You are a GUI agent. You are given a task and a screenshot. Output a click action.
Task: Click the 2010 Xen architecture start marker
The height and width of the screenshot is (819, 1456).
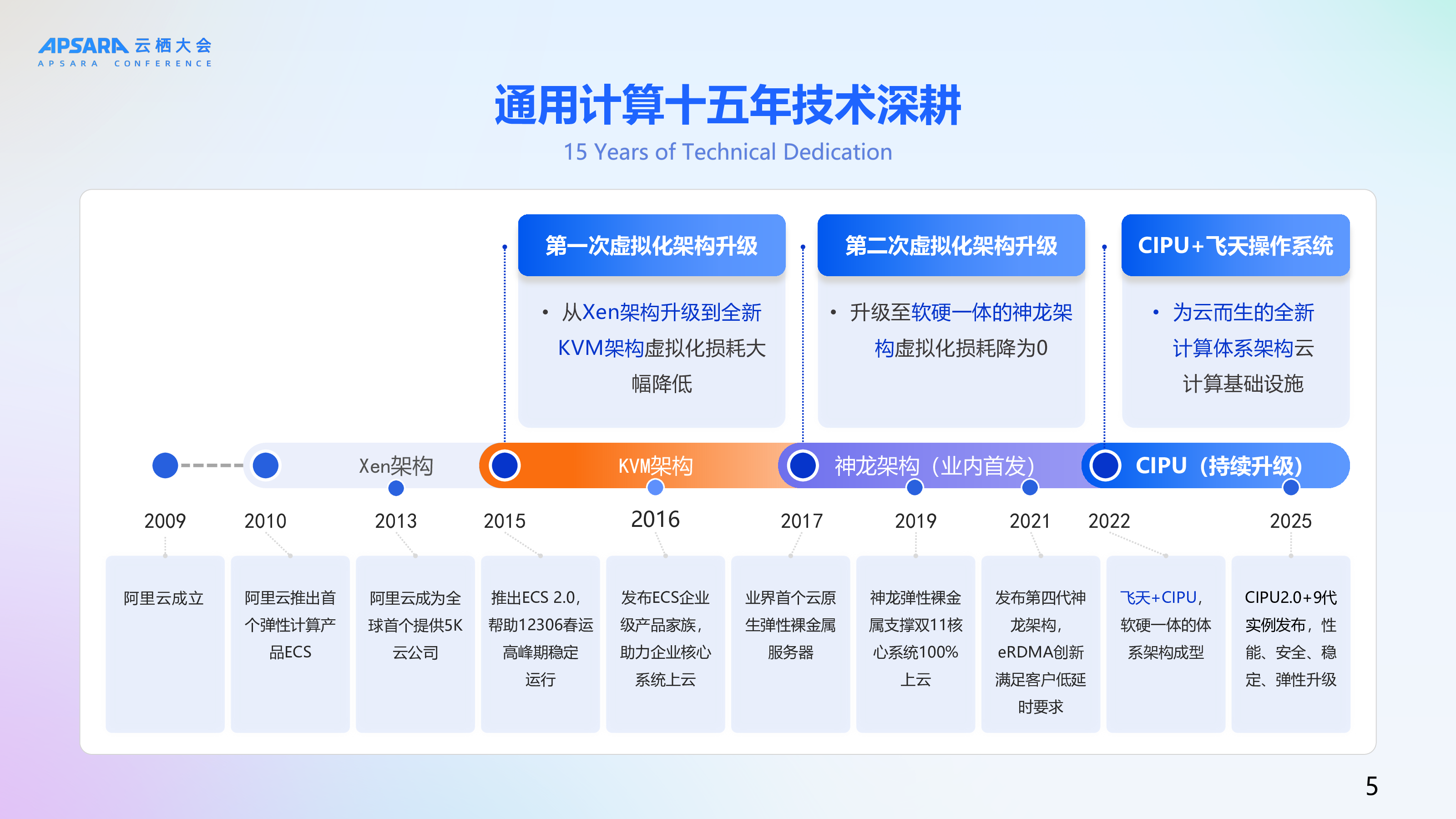(x=266, y=465)
